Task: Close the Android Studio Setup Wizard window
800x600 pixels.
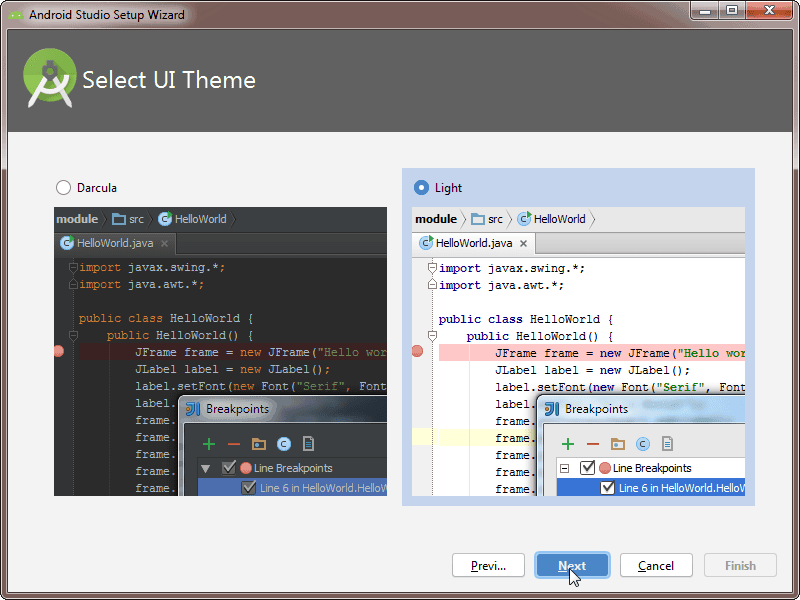Action: [x=769, y=11]
